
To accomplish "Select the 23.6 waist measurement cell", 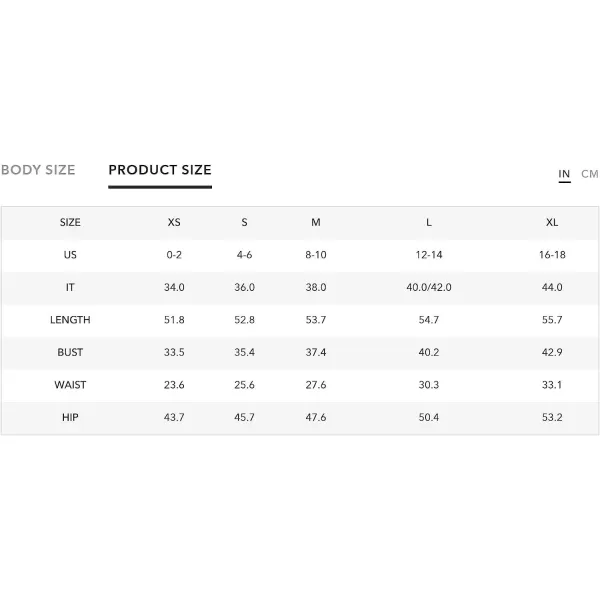I will coord(174,385).
